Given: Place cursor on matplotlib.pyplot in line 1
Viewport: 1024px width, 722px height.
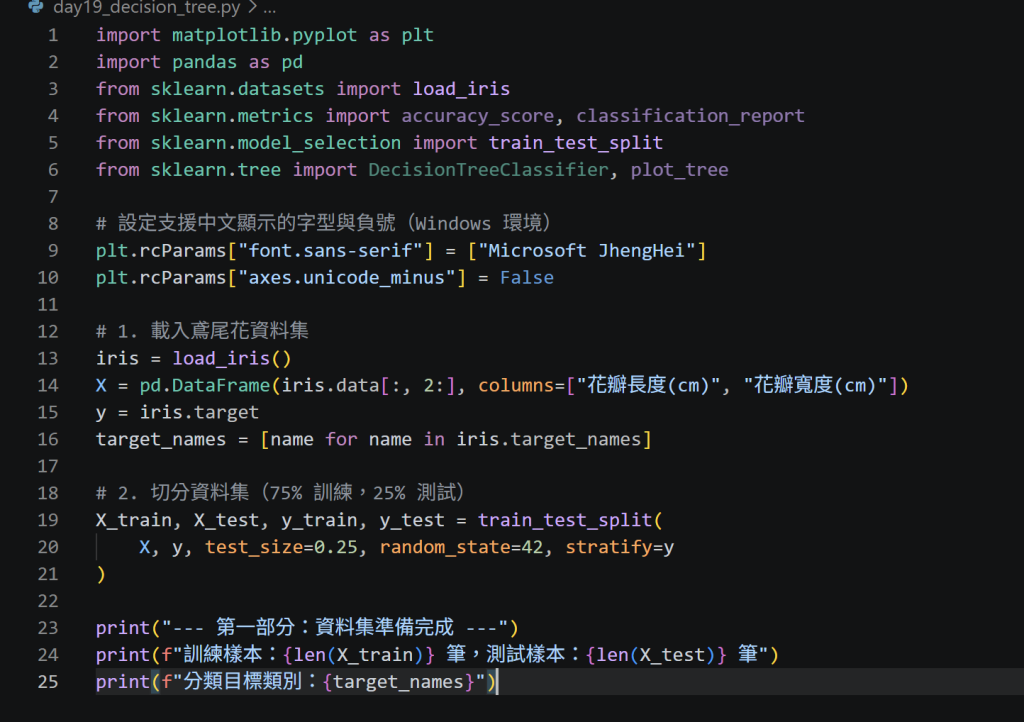Looking at the screenshot, I should (x=264, y=35).
